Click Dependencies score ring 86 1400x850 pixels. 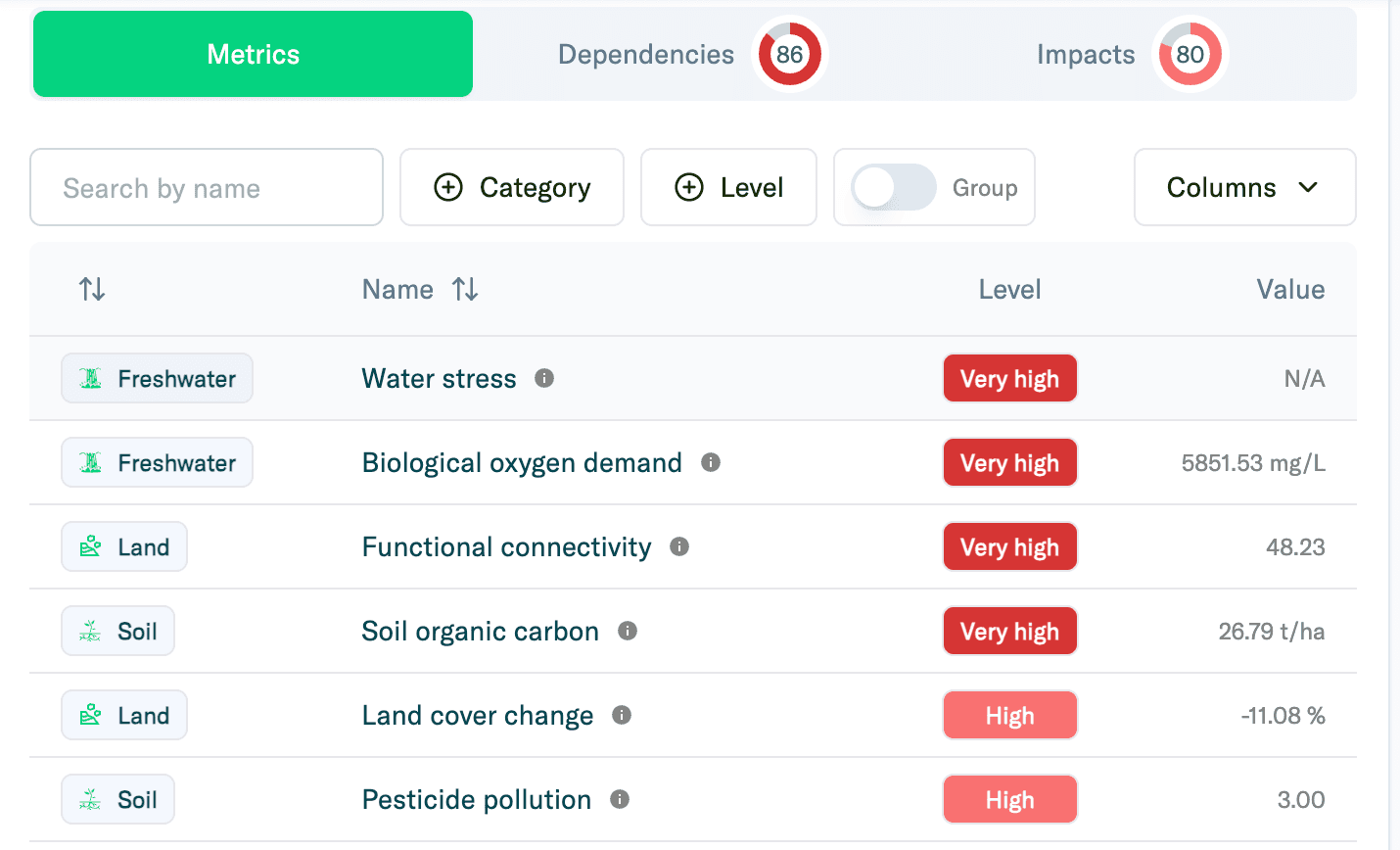tap(789, 54)
